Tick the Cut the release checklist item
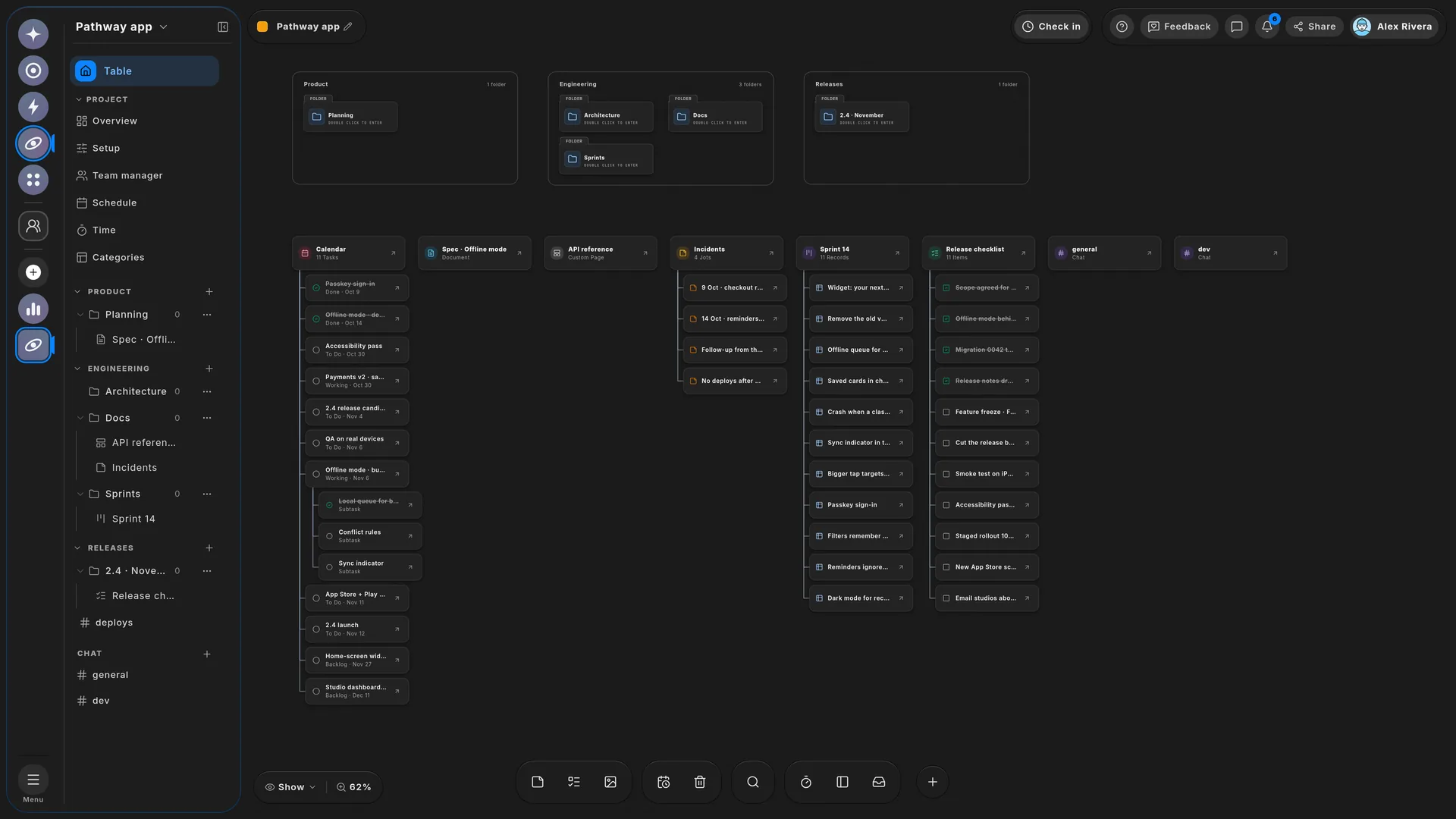The height and width of the screenshot is (819, 1456). (x=946, y=443)
